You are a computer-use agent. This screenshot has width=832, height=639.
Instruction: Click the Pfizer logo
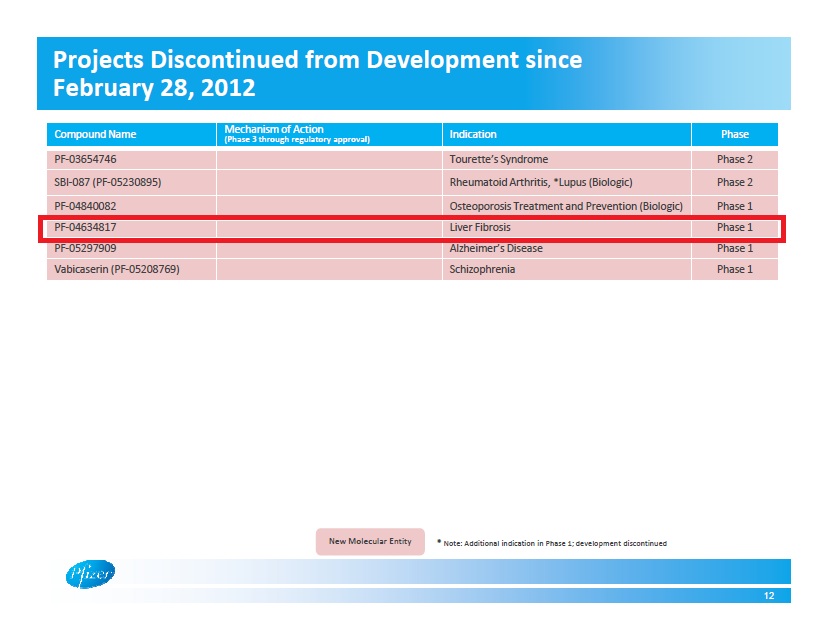tap(90, 574)
